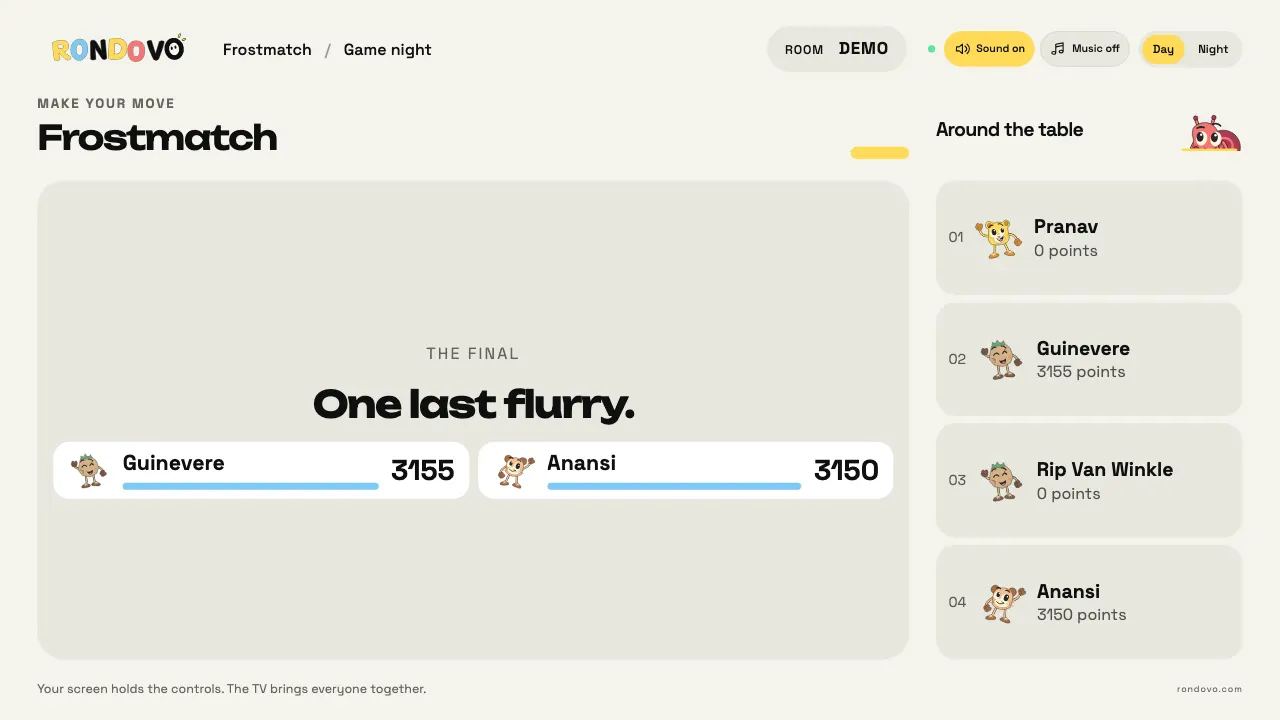Open the rondovo.com footer link
Screen dimensions: 1280x720
tap(1209, 689)
